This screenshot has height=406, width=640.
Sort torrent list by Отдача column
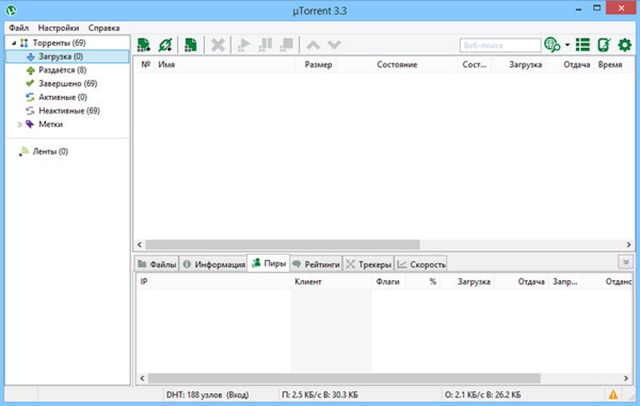[577, 64]
